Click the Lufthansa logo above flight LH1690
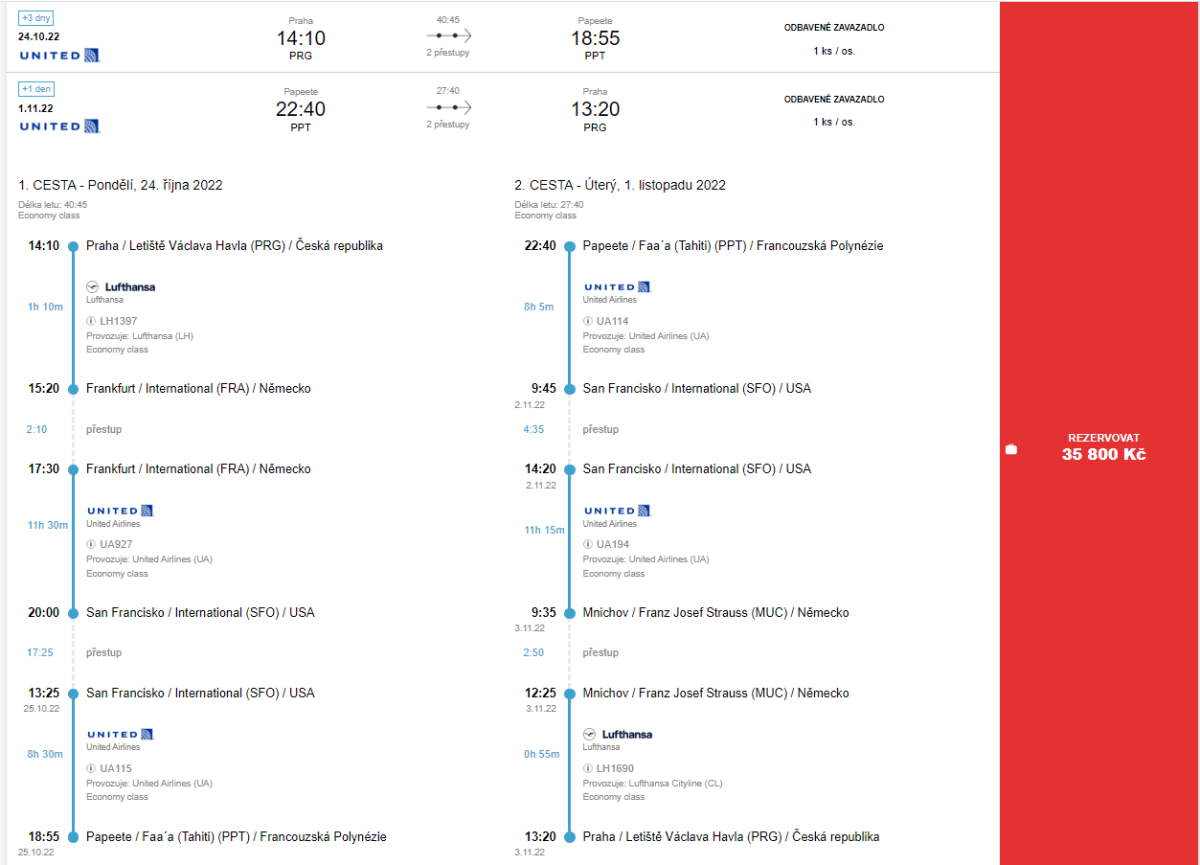The image size is (1200, 865). [617, 734]
